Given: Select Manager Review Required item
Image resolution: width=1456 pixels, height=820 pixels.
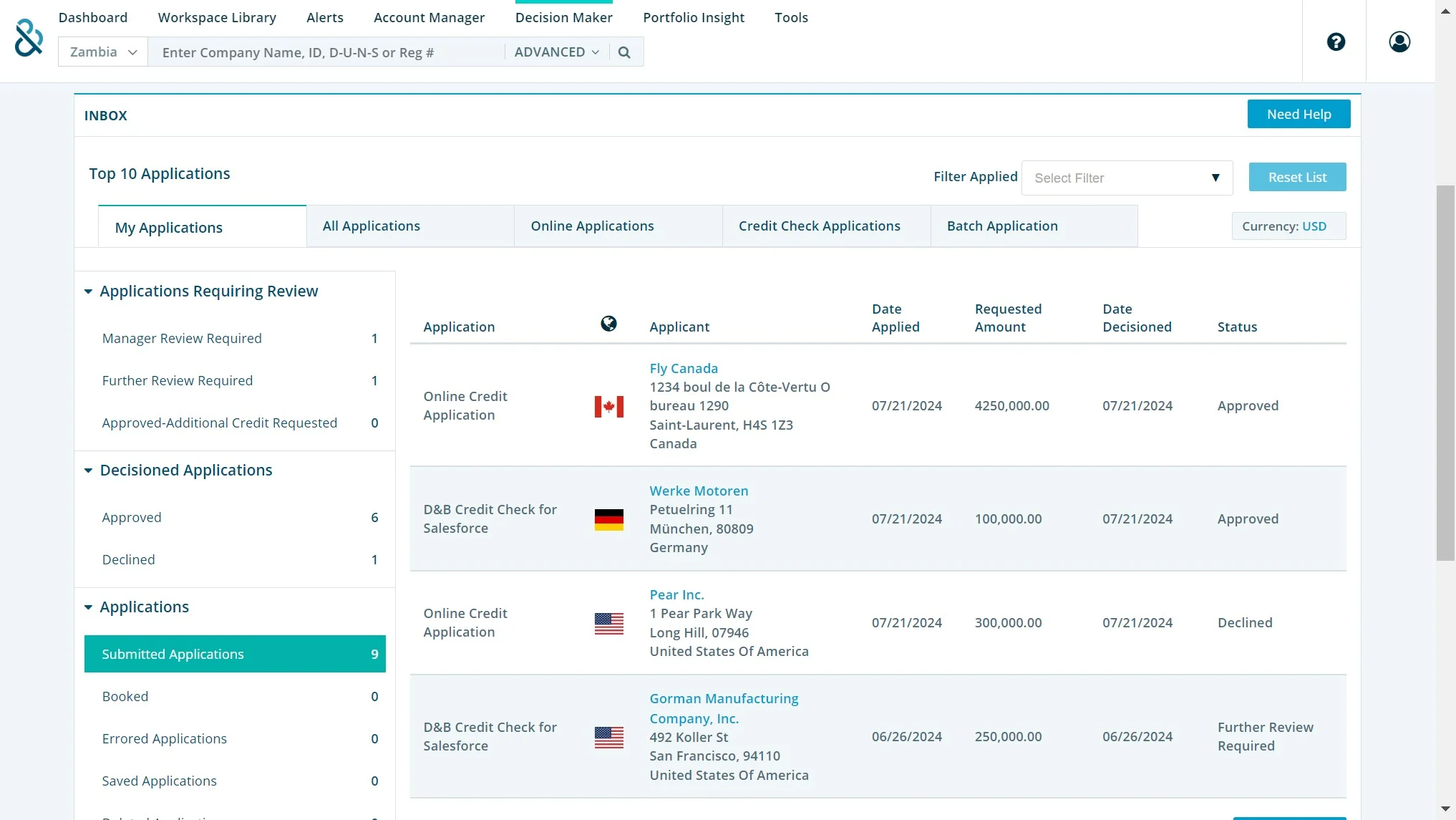Looking at the screenshot, I should pos(182,339).
